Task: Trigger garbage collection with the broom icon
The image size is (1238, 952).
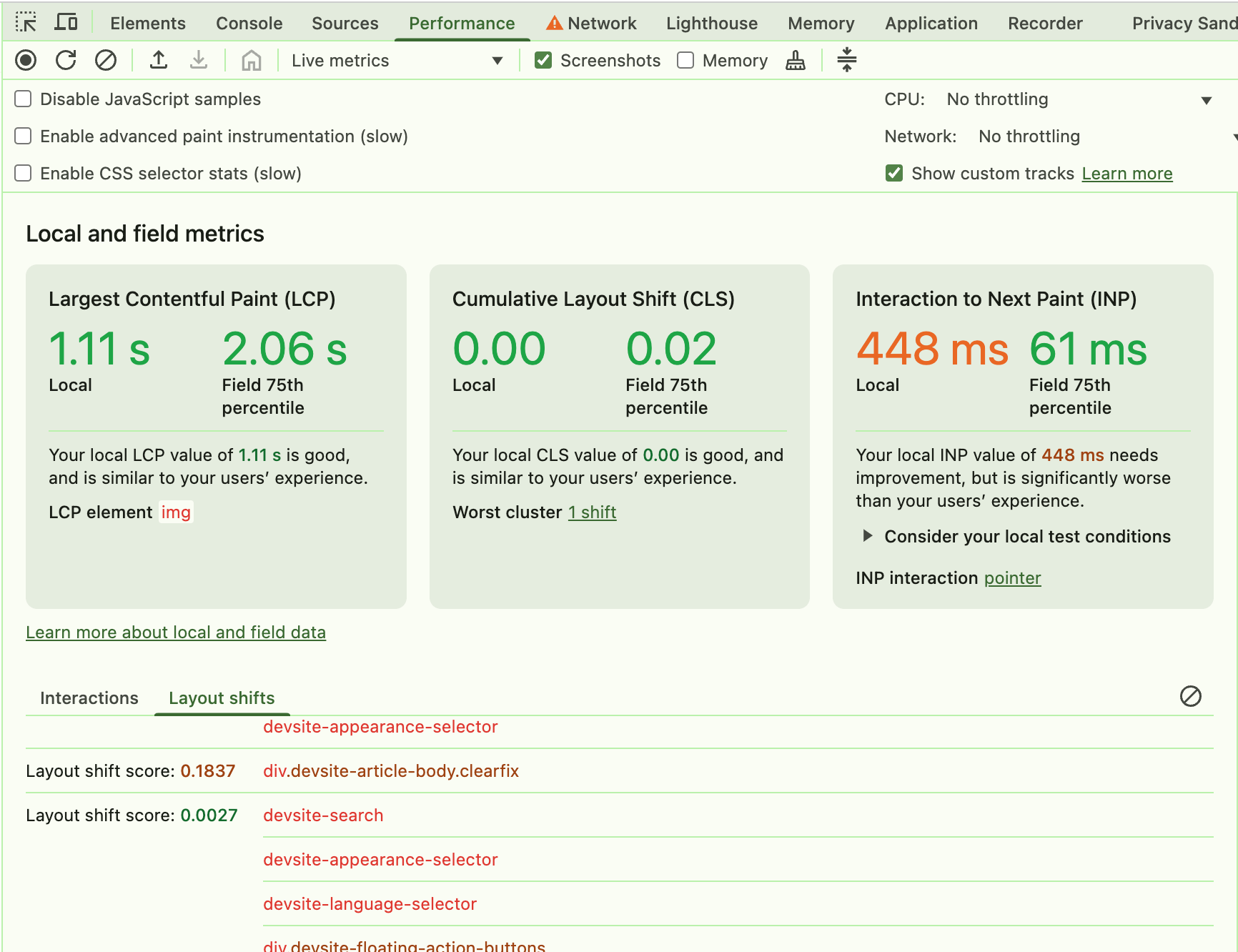Action: (x=795, y=60)
